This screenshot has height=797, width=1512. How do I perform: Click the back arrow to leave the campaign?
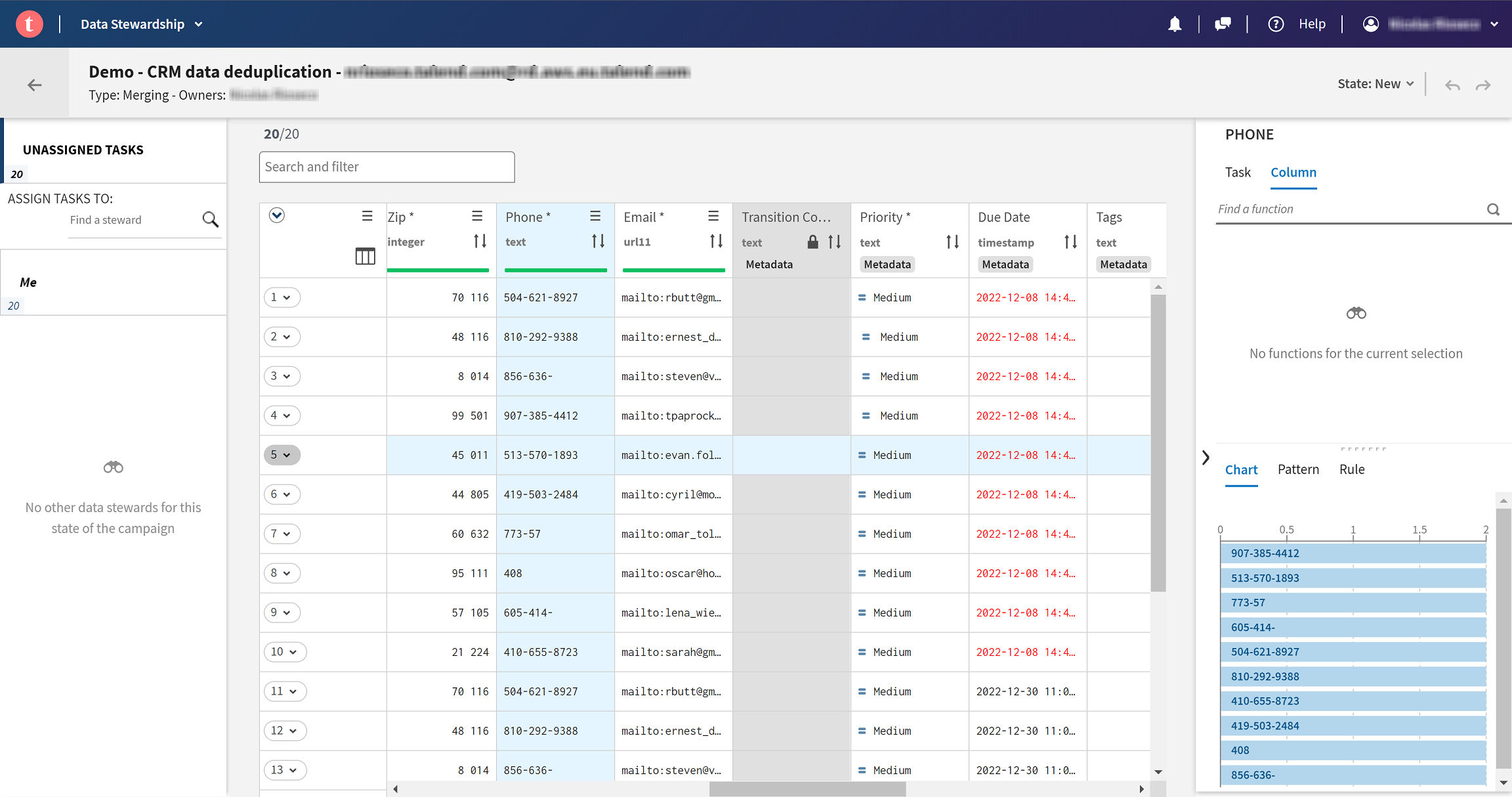click(35, 85)
